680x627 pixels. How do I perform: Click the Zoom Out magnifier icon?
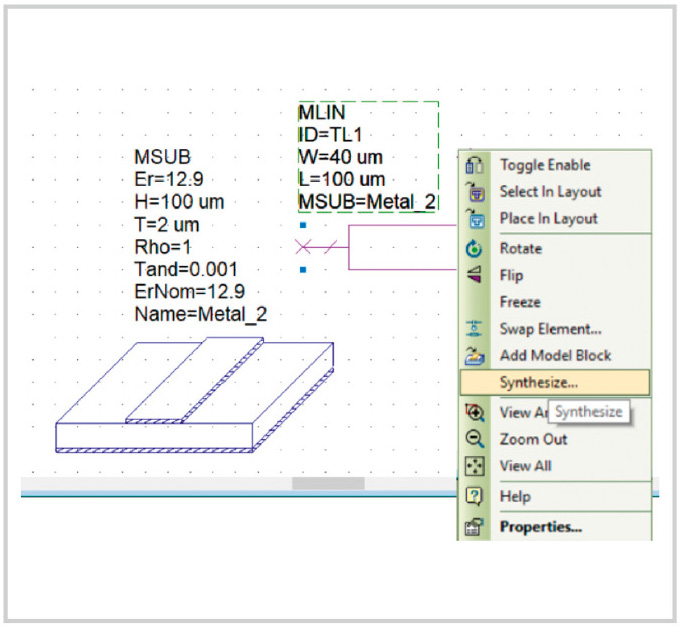tap(476, 439)
